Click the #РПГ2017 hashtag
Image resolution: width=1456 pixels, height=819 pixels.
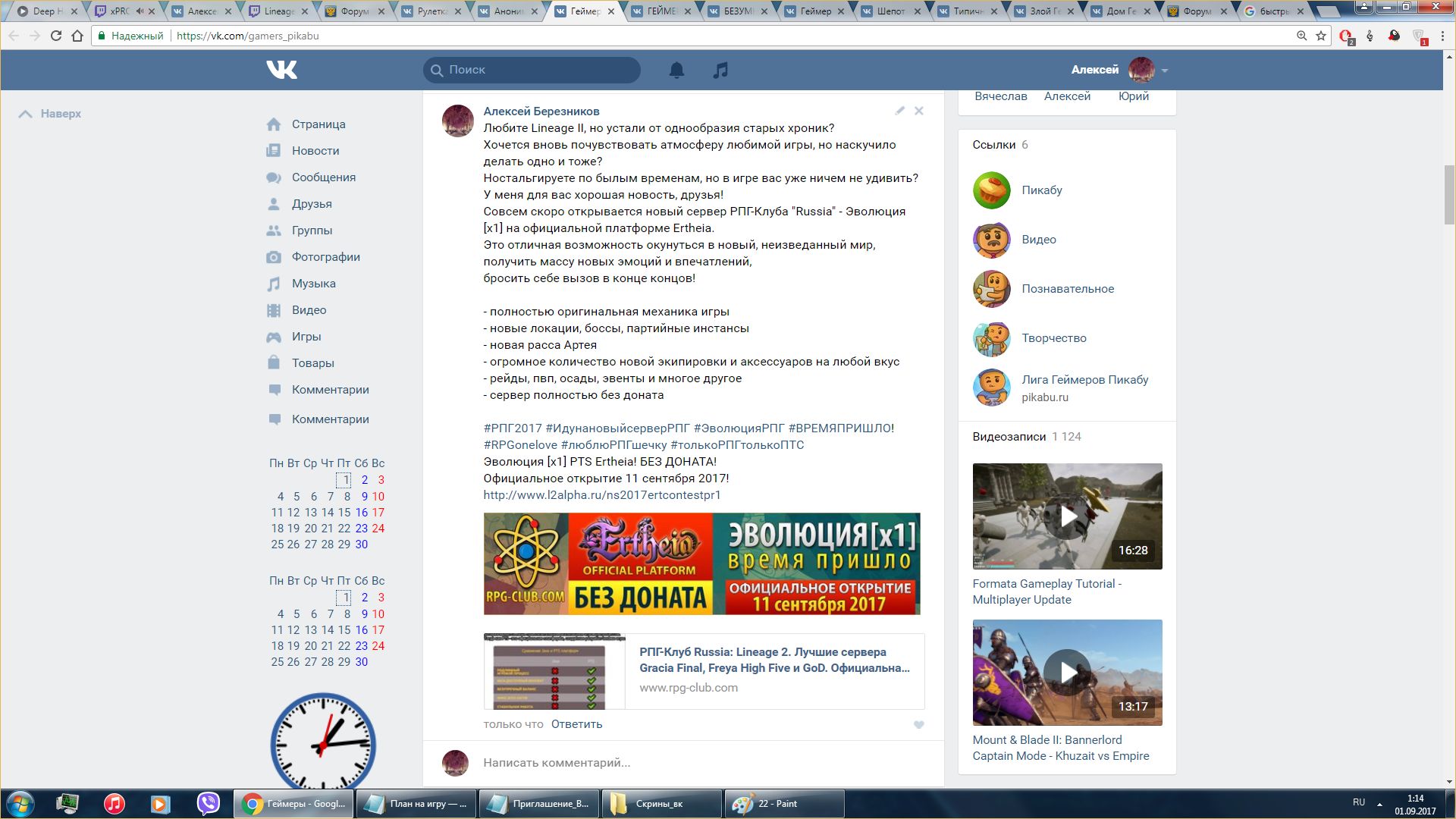pos(513,428)
